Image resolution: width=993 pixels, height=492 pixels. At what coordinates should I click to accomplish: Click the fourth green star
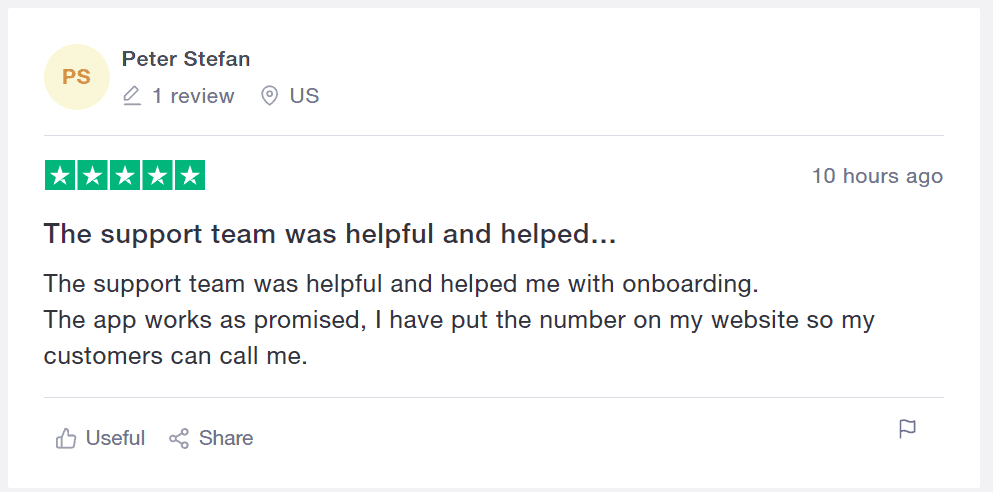point(157,175)
